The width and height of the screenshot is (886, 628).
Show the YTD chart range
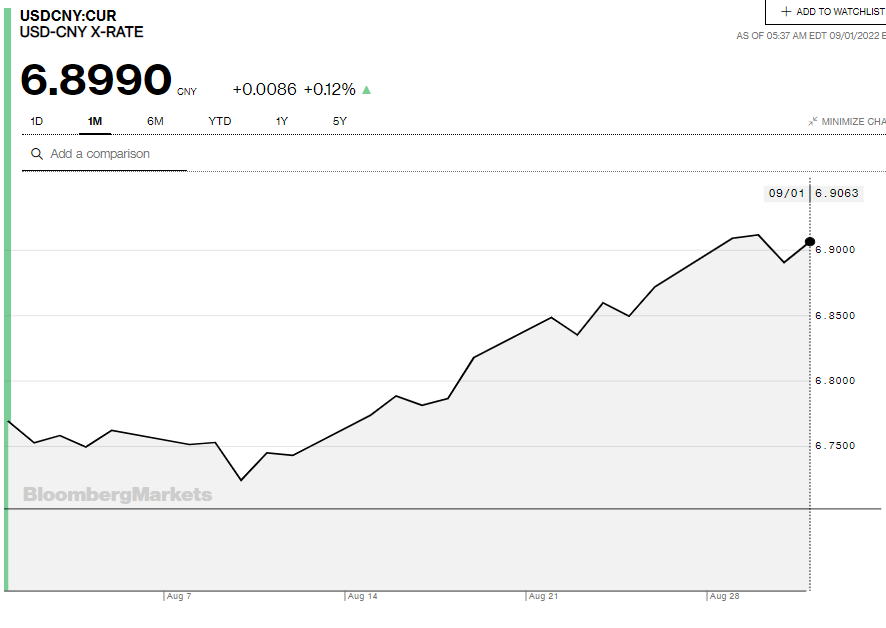[x=220, y=121]
